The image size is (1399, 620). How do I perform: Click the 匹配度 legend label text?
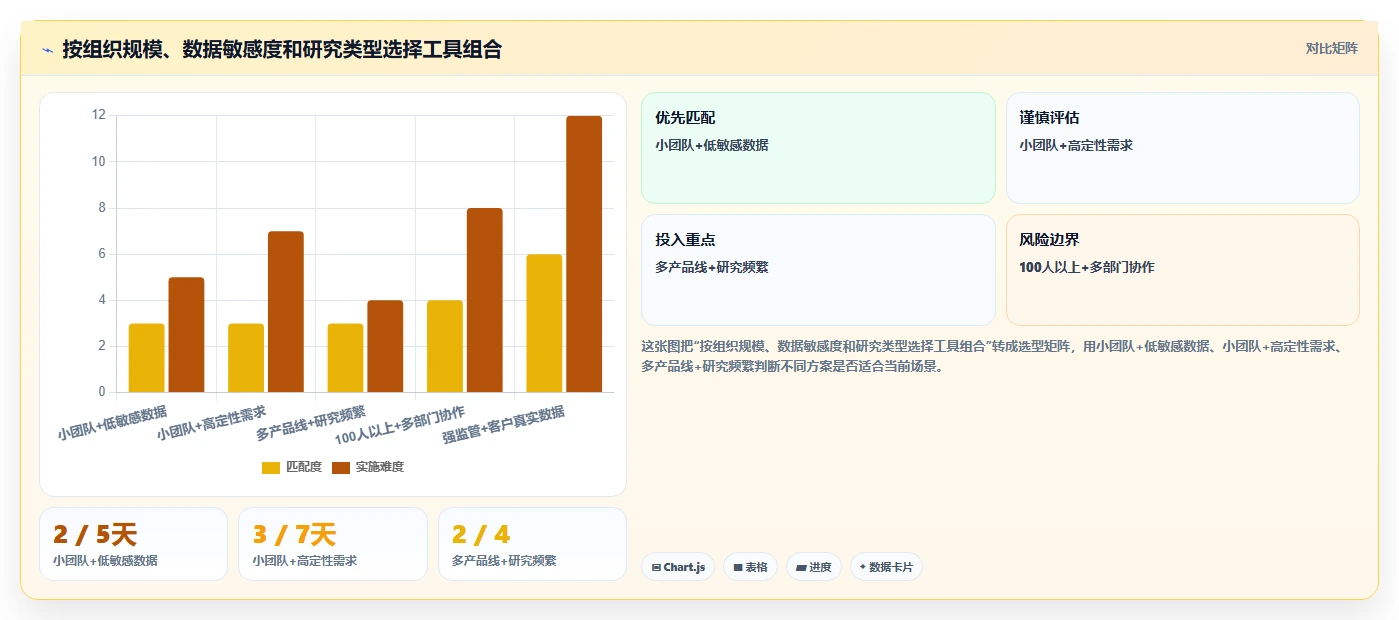pyautogui.click(x=304, y=467)
